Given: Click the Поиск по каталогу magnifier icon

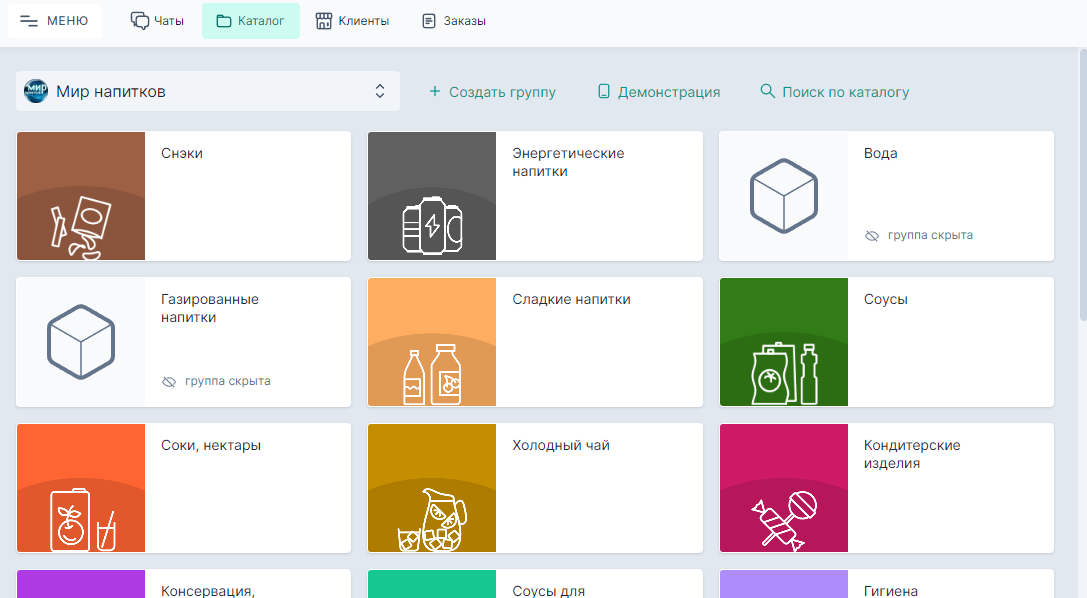Looking at the screenshot, I should pyautogui.click(x=767, y=91).
